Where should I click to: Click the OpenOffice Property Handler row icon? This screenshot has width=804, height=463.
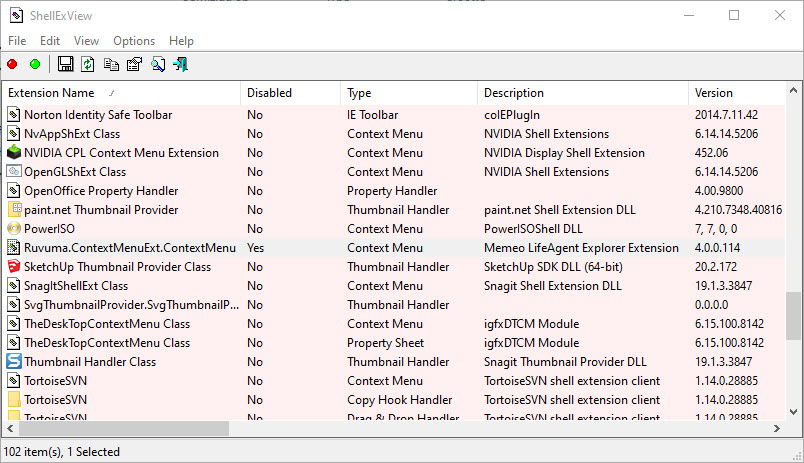[x=14, y=191]
